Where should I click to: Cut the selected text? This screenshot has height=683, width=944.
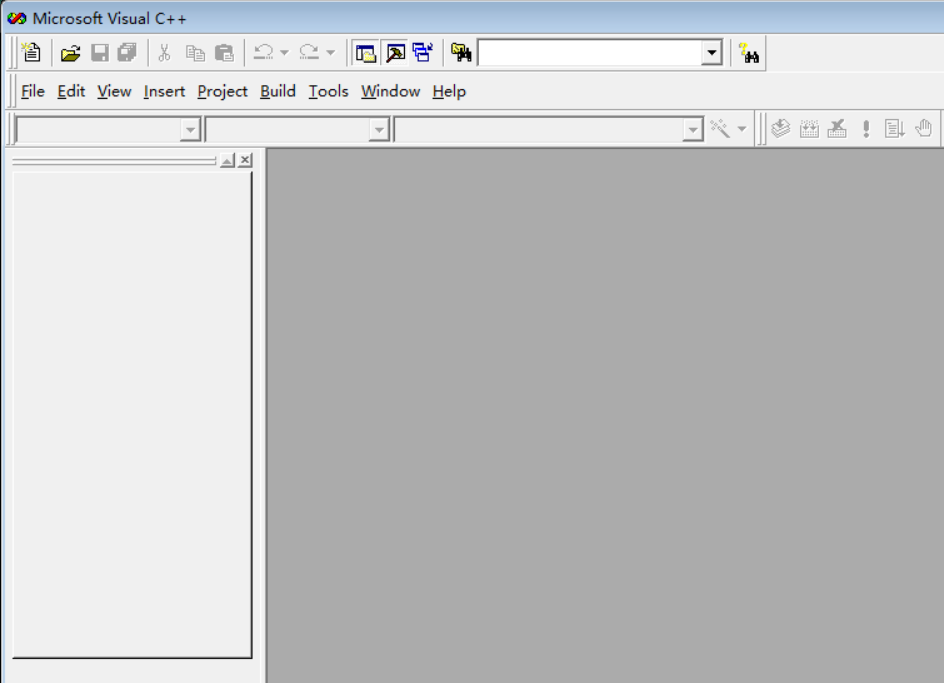point(163,52)
